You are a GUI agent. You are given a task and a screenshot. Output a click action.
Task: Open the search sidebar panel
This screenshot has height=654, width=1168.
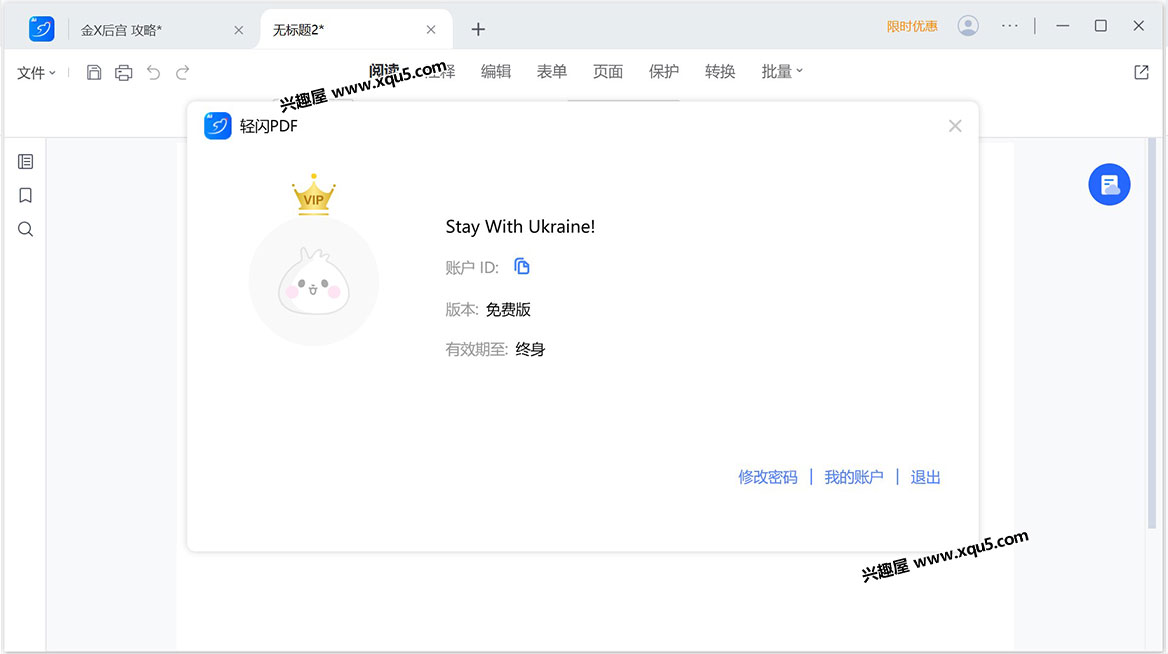(x=25, y=229)
